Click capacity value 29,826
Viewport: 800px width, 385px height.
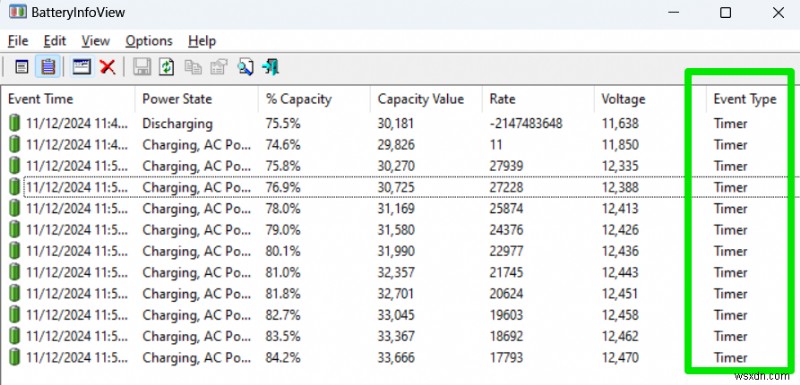coord(396,145)
